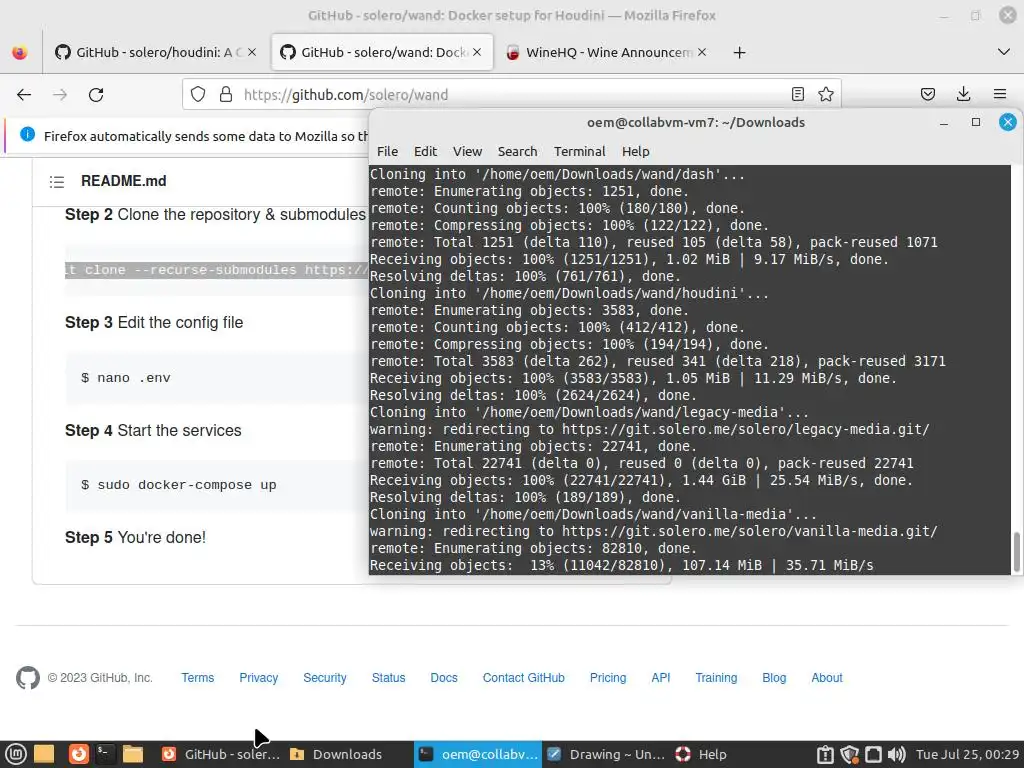Click the Firefox forward arrow
Image resolution: width=1024 pixels, height=768 pixels.
point(60,95)
